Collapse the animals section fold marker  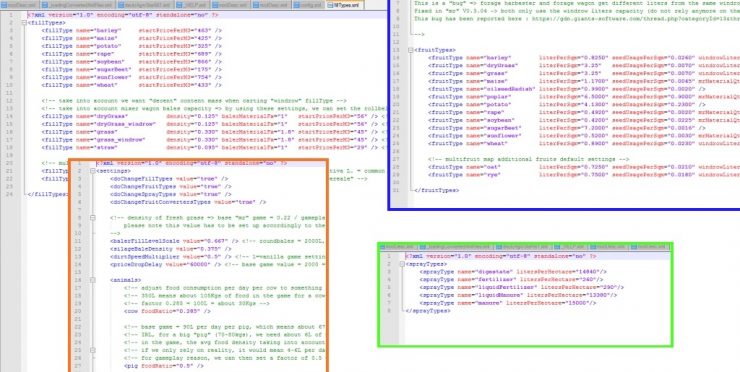93,280
